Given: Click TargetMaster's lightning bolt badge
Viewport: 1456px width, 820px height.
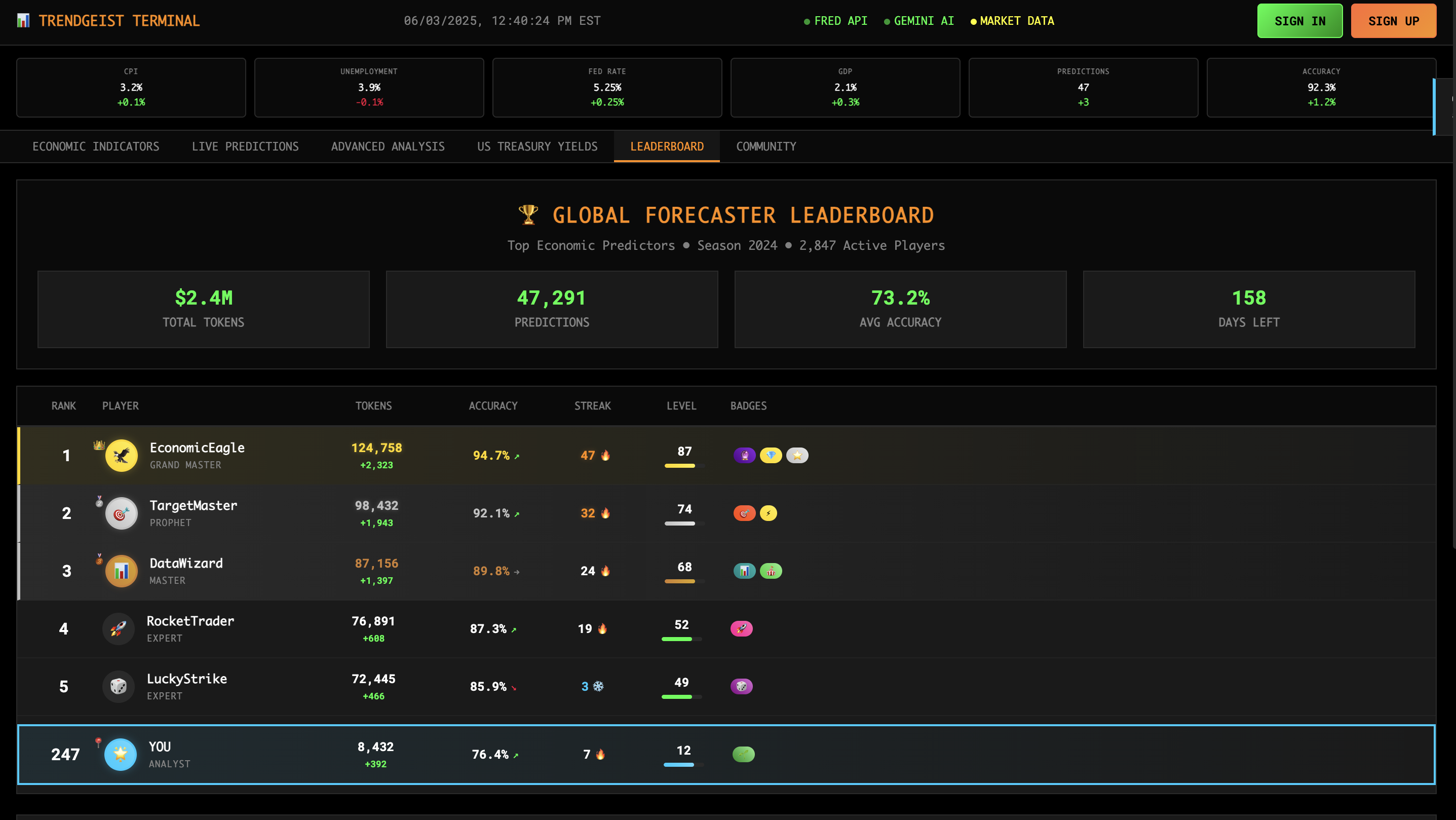Looking at the screenshot, I should click(768, 513).
